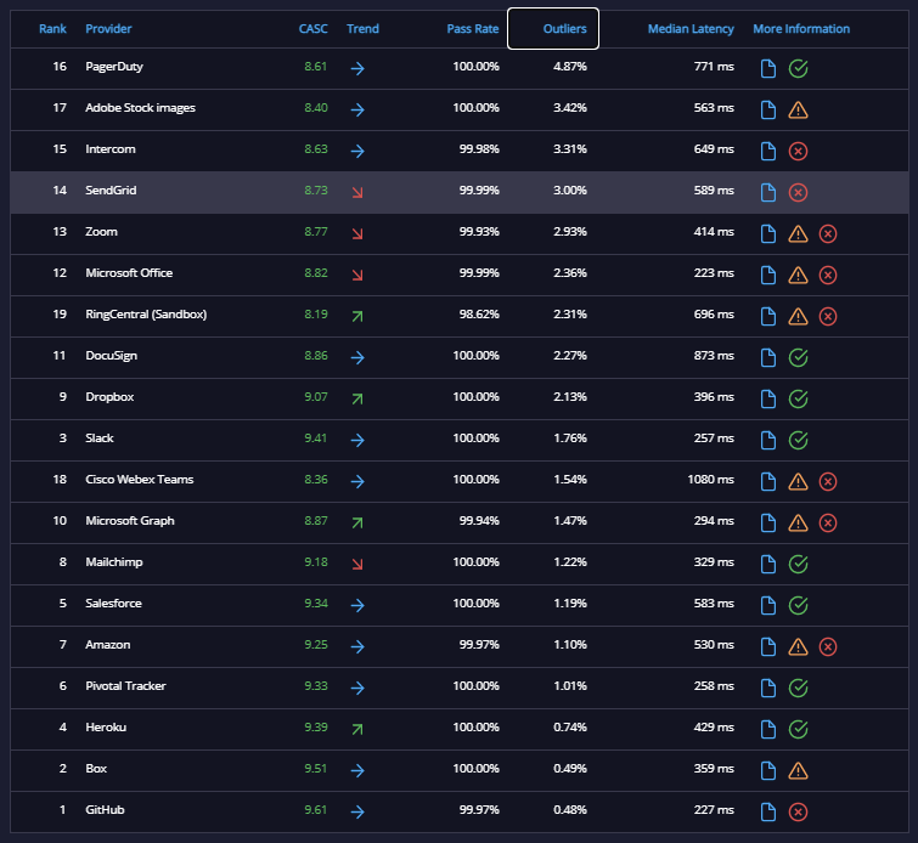Select Adobe Stock images provider name
Screen dimensions: 918x844
(141, 108)
